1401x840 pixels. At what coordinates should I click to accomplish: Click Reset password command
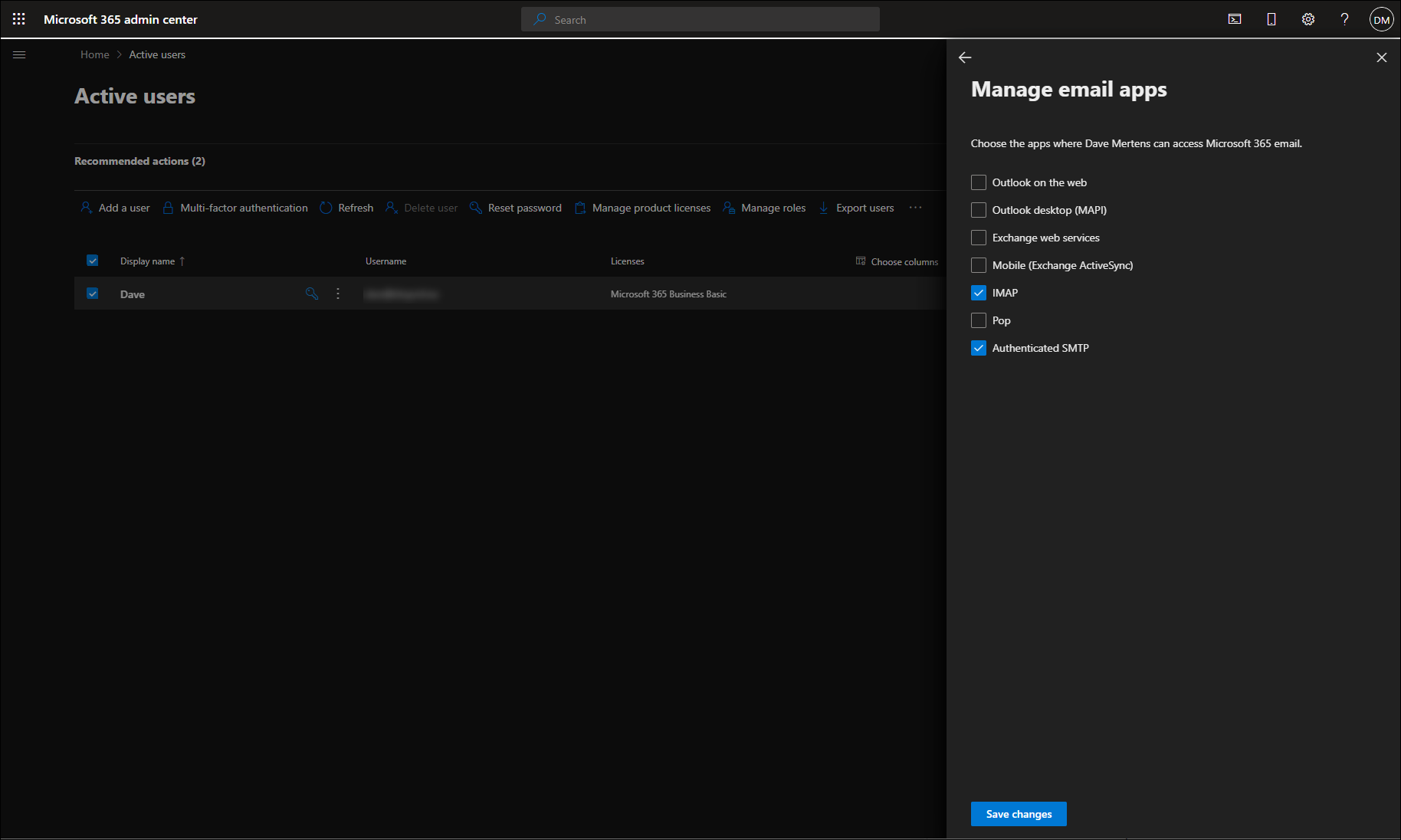click(x=516, y=208)
